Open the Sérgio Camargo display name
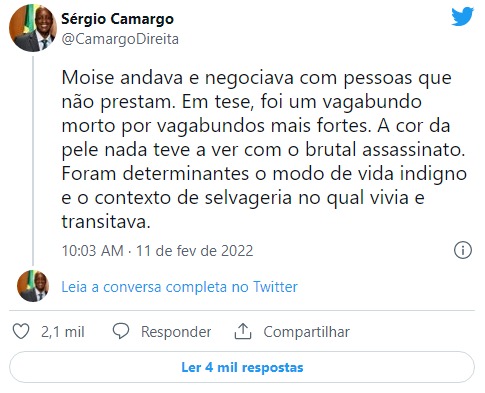 coord(117,19)
